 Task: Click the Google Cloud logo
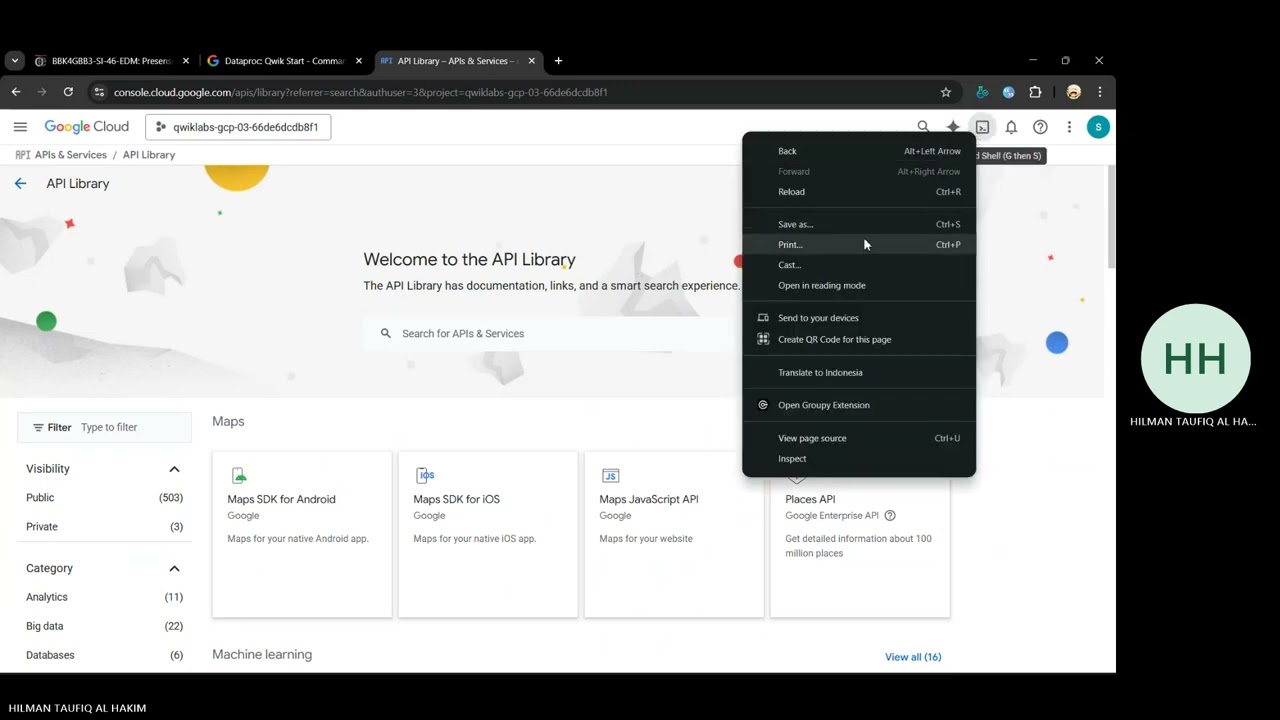pyautogui.click(x=86, y=127)
